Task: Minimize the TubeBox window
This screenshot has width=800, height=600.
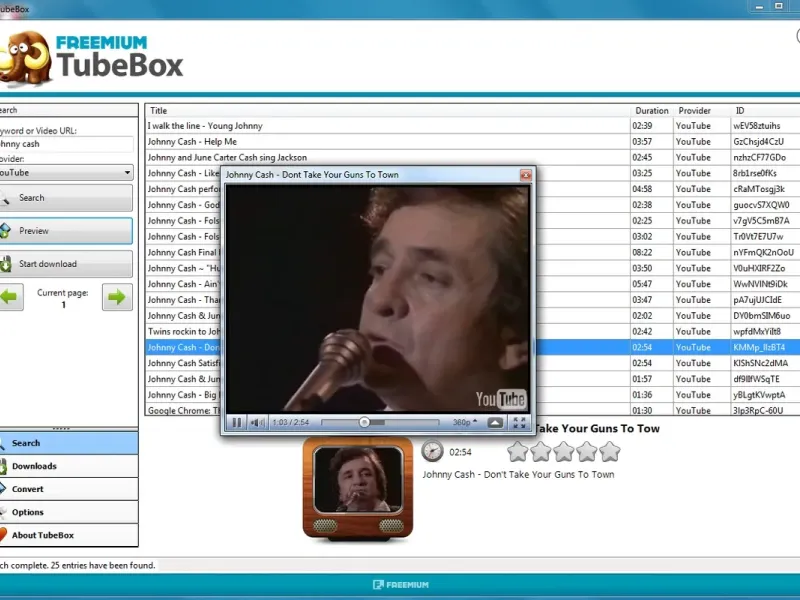Action: (x=759, y=7)
